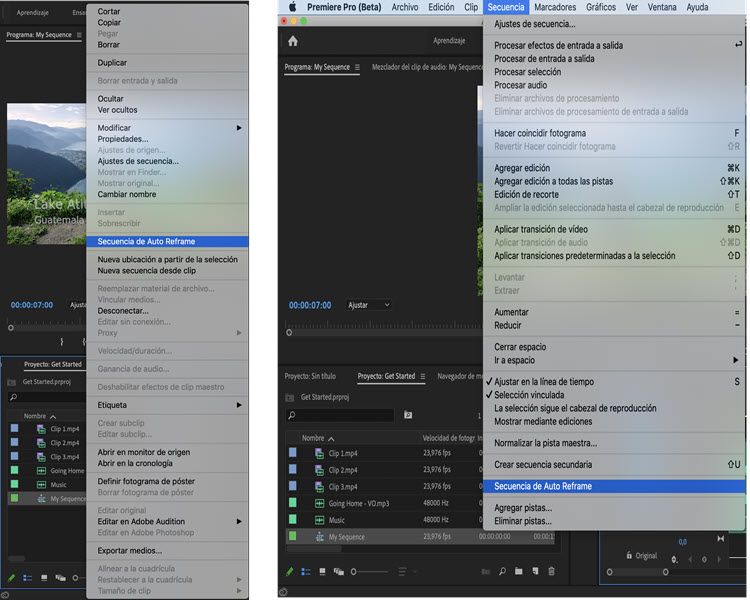The image size is (750, 600).
Task: Click the Clip 3.mp4 video icon in right window
Action: click(x=320, y=487)
